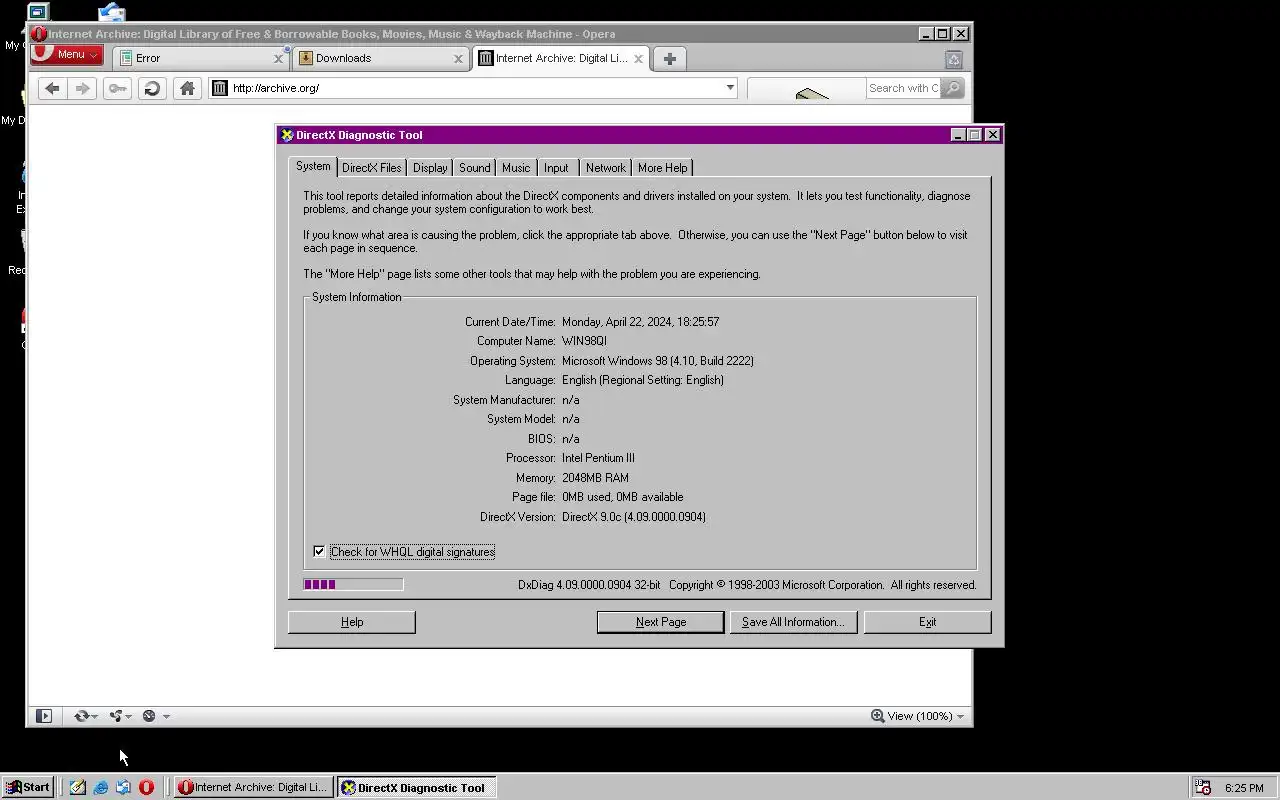The width and height of the screenshot is (1280, 800).
Task: Click the 6:25 PM system clock
Action: pyautogui.click(x=1244, y=788)
